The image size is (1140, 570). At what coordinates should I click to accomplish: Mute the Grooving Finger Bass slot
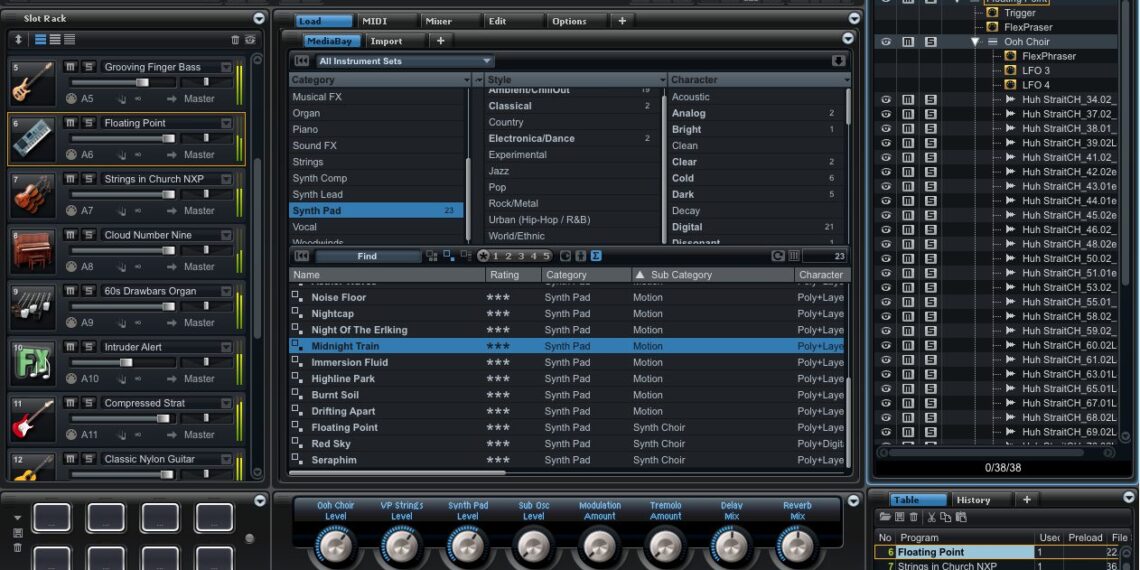coord(71,67)
